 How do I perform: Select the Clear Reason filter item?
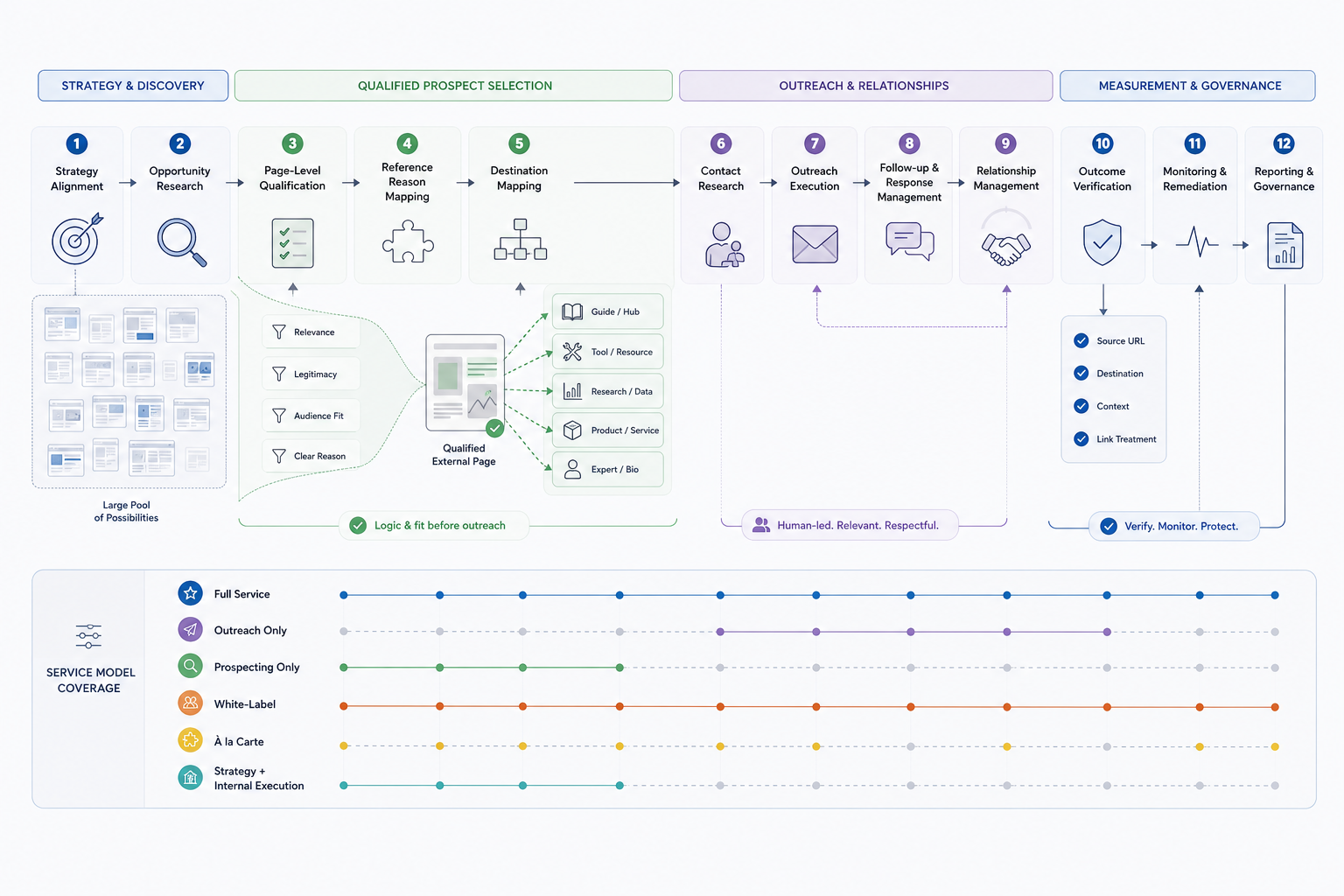point(311,456)
